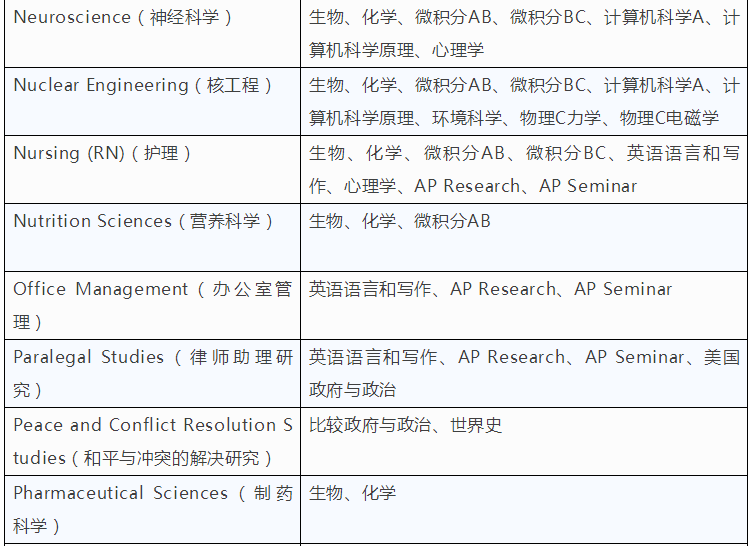
Task: Click 化学 in the Pharmaceutical Sciences row
Action: tap(379, 494)
